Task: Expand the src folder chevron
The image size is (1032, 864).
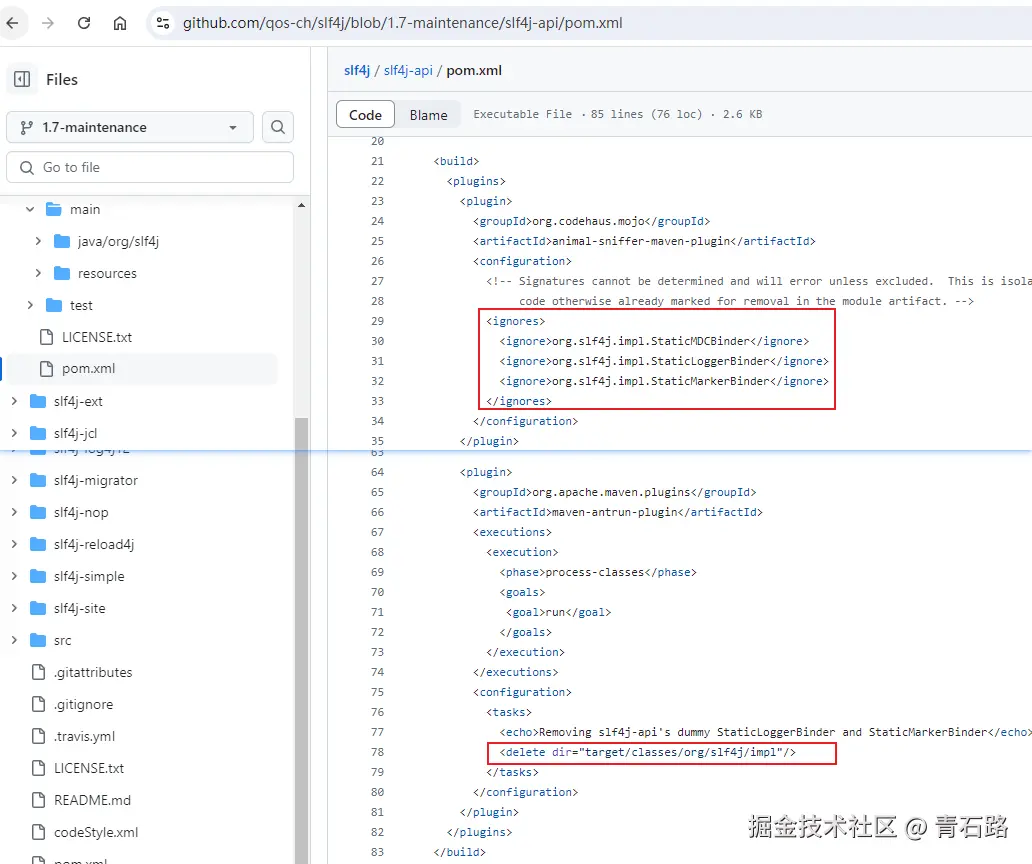Action: point(14,640)
